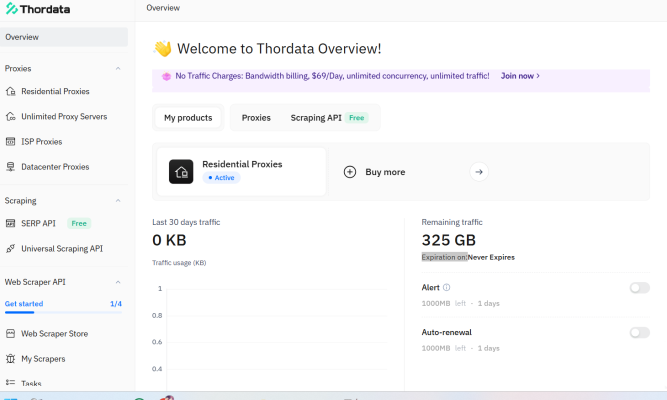Collapse the Web Scraper API section chevron
This screenshot has width=667, height=400.
pos(118,282)
